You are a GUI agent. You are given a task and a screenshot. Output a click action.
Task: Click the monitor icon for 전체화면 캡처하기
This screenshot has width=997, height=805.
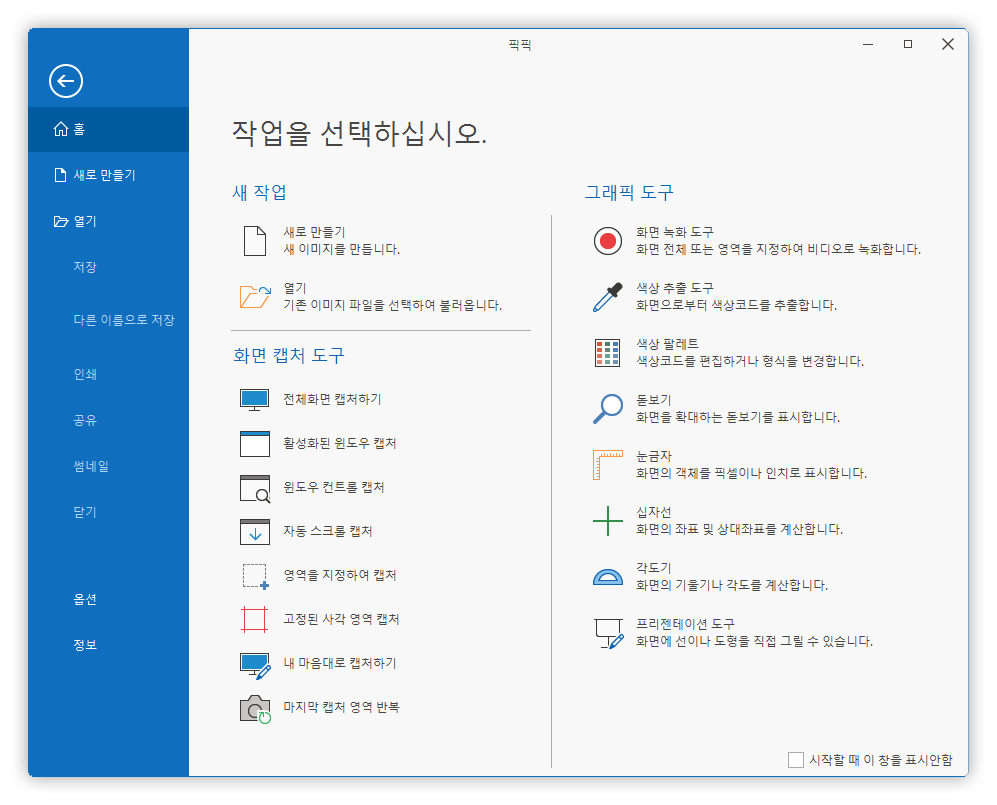(x=254, y=400)
